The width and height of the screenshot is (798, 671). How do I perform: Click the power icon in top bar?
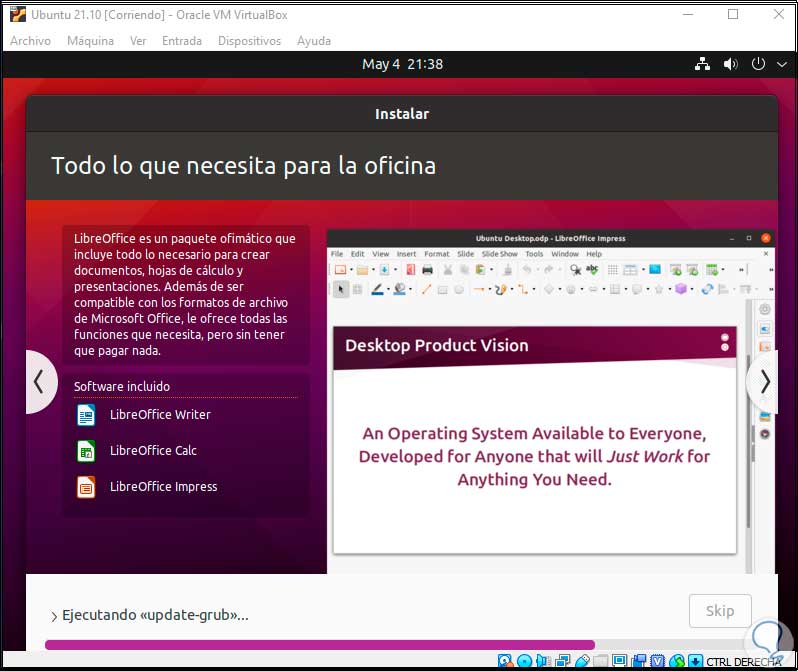pyautogui.click(x=758, y=64)
